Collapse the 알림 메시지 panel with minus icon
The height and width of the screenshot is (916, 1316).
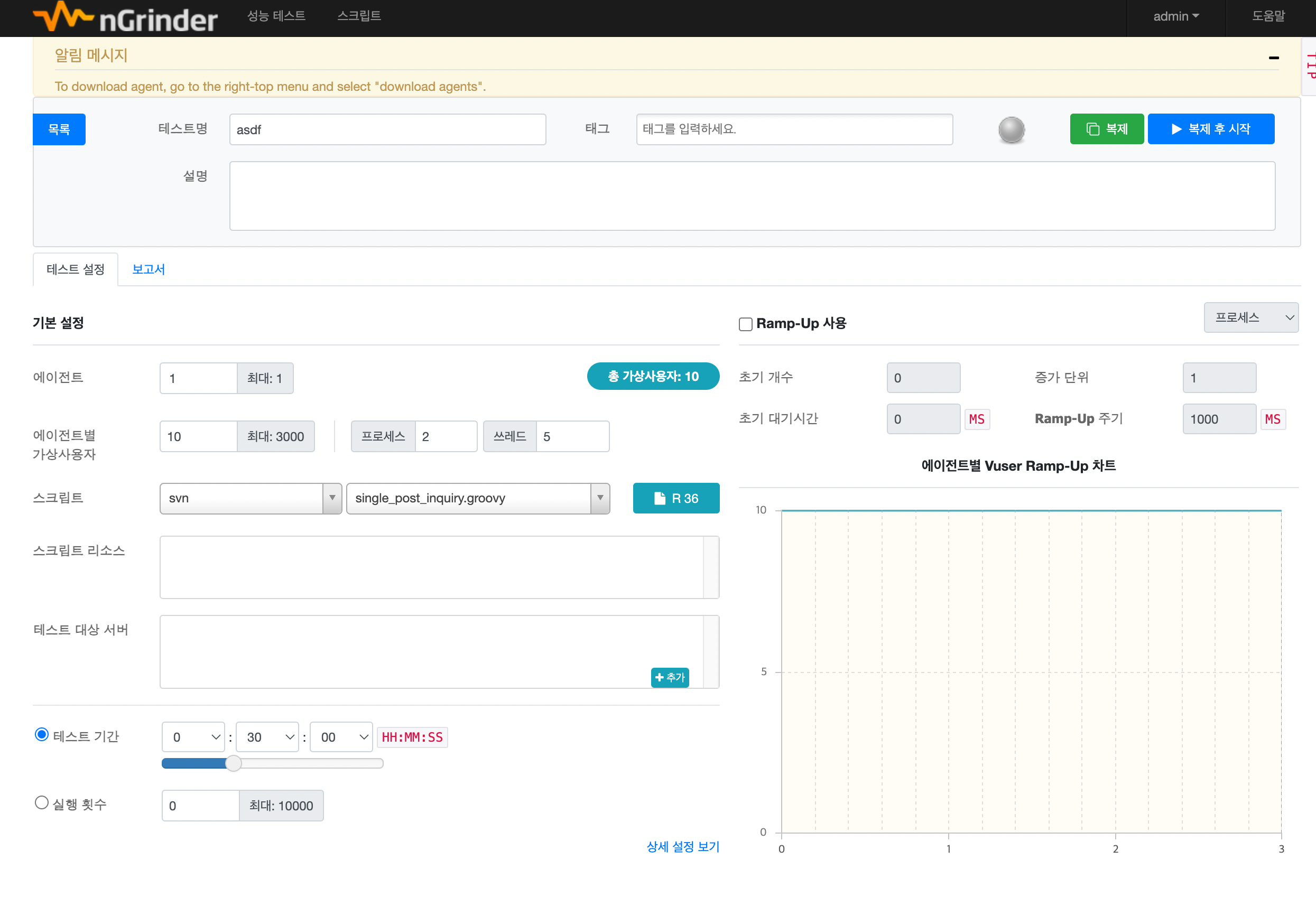tap(1274, 57)
